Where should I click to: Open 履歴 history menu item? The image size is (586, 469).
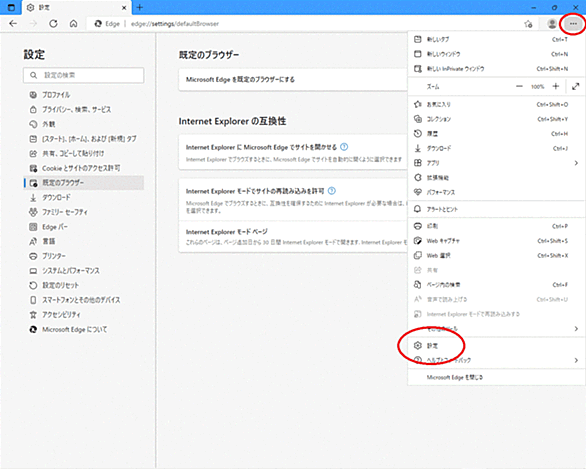point(496,134)
